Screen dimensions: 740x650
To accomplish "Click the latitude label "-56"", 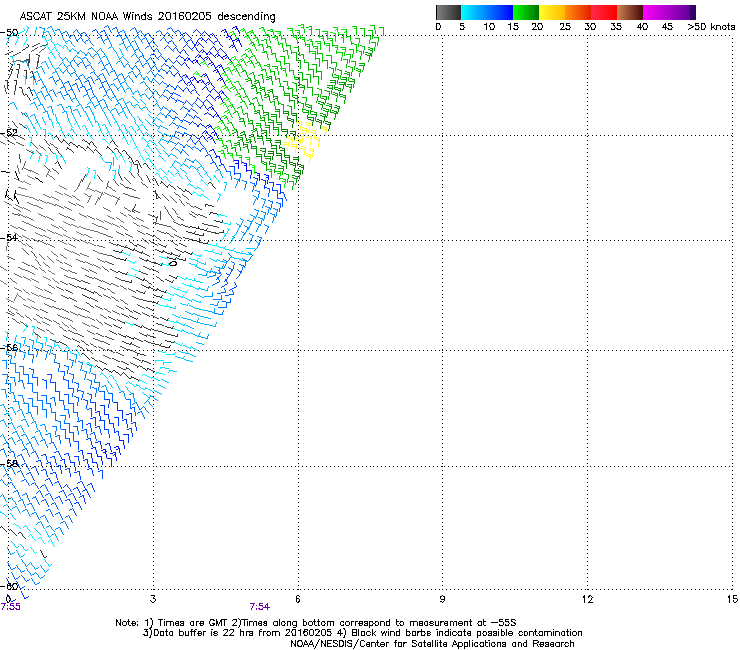I will [9, 347].
